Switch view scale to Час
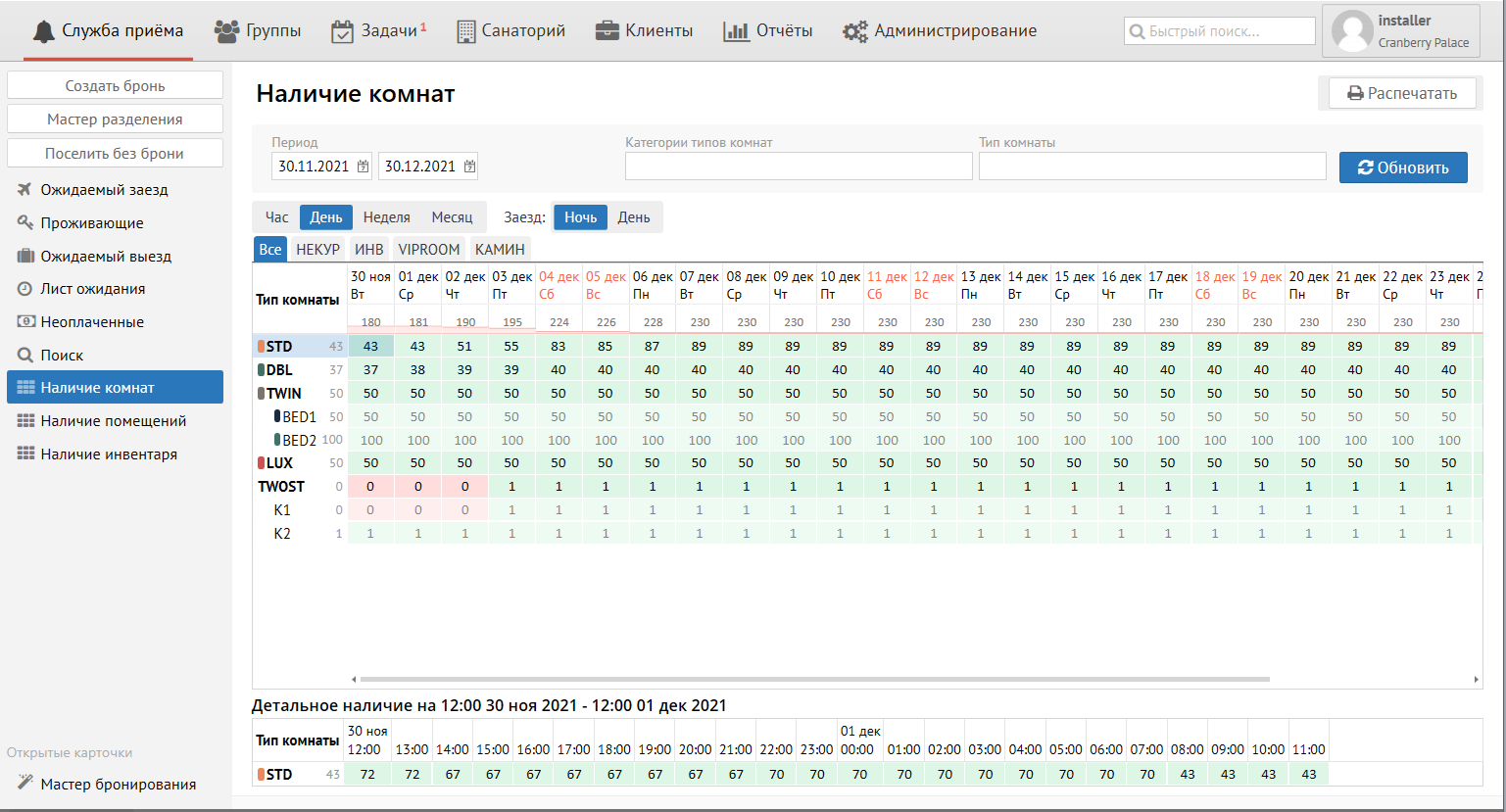1506x812 pixels. tap(277, 217)
